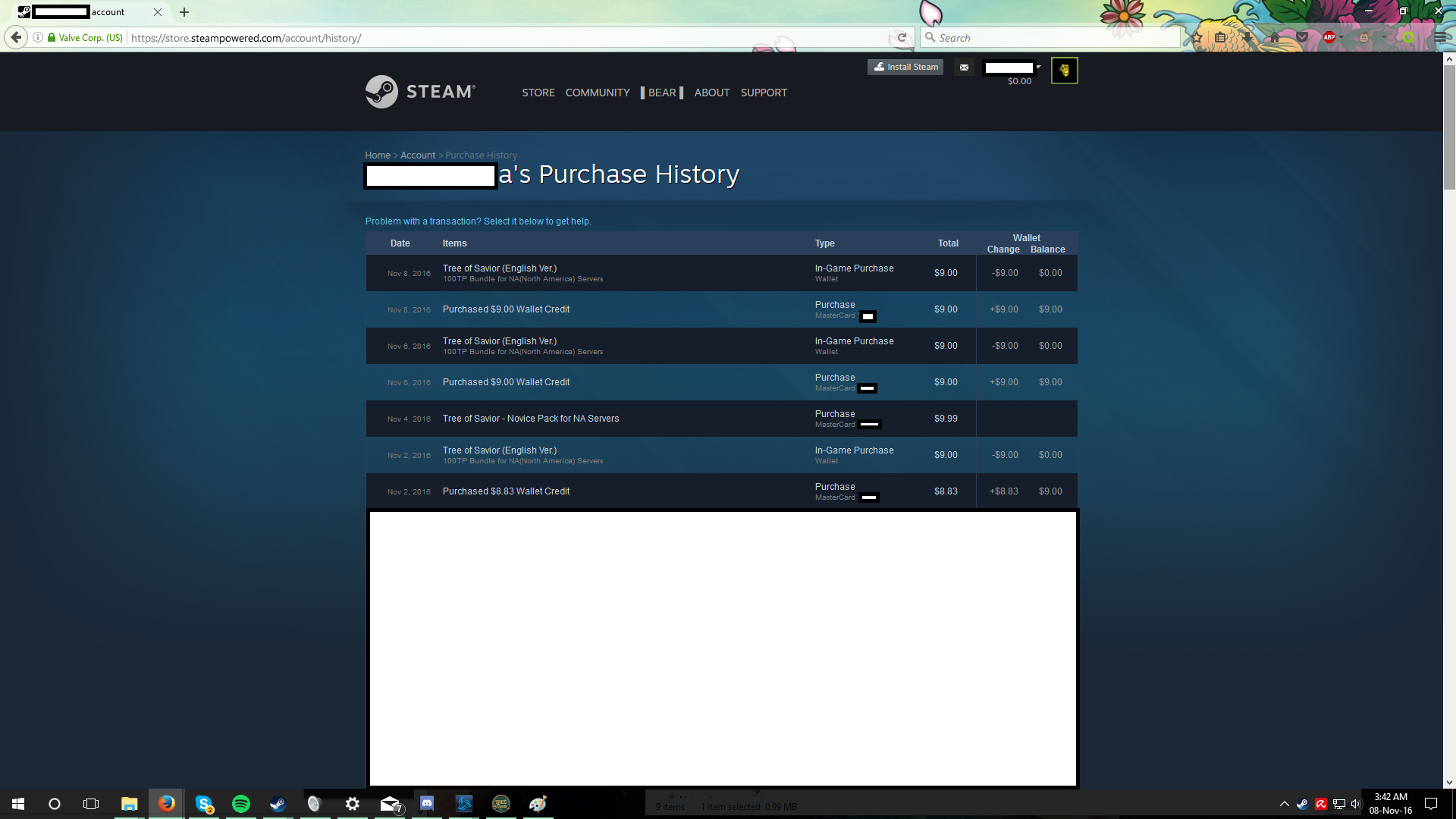Expand the account name dropdown arrow

[1038, 67]
